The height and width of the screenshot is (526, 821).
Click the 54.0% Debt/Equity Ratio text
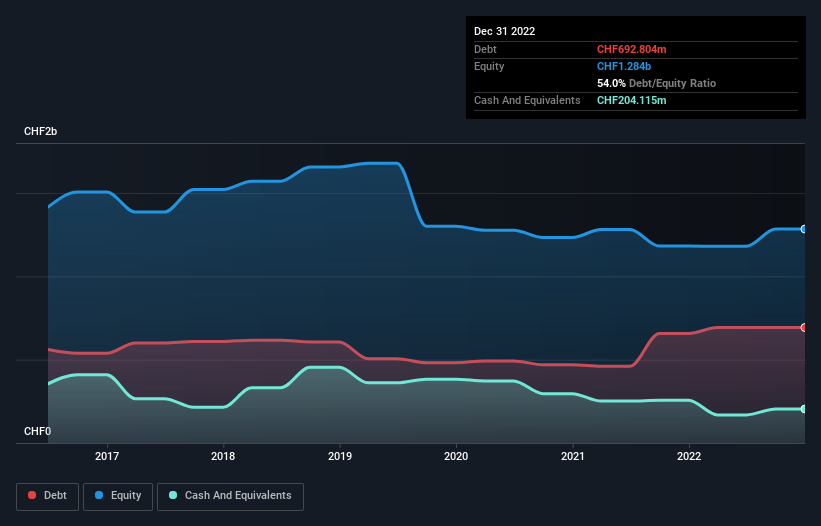656,83
